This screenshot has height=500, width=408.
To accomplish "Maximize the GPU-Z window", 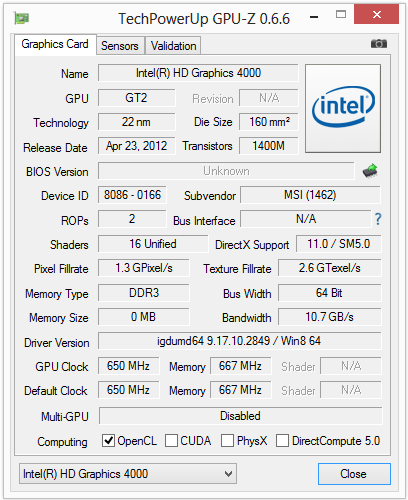I will click(x=341, y=14).
